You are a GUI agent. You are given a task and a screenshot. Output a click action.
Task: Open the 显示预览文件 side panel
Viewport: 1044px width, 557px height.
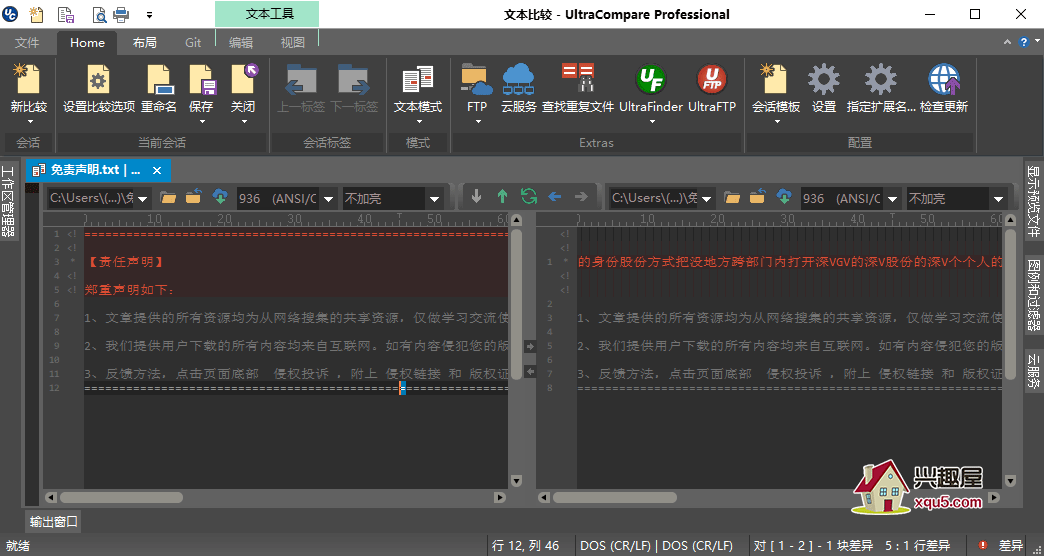tap(1033, 202)
